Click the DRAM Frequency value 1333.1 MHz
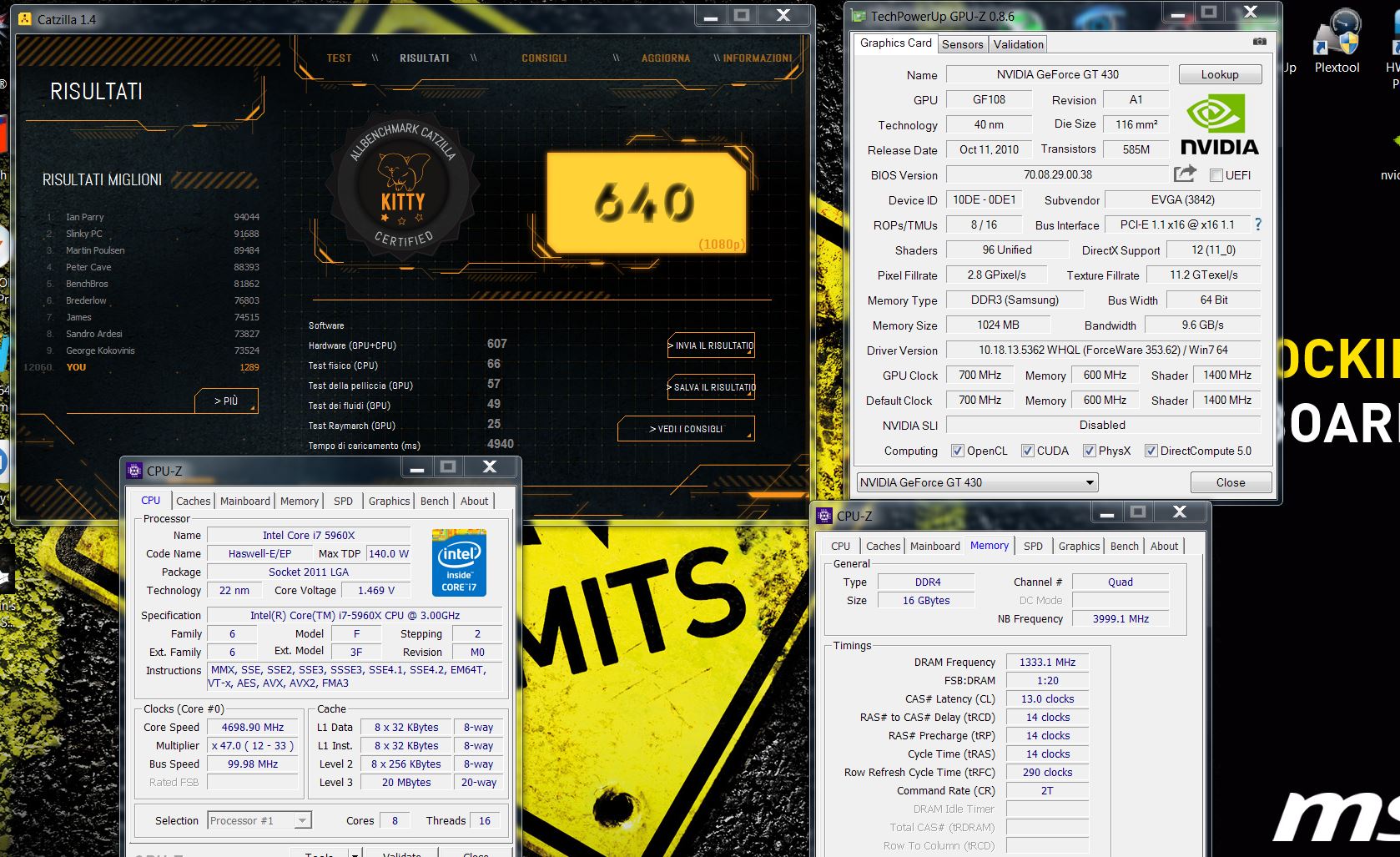Viewport: 1400px width, 857px height. pos(1047,662)
